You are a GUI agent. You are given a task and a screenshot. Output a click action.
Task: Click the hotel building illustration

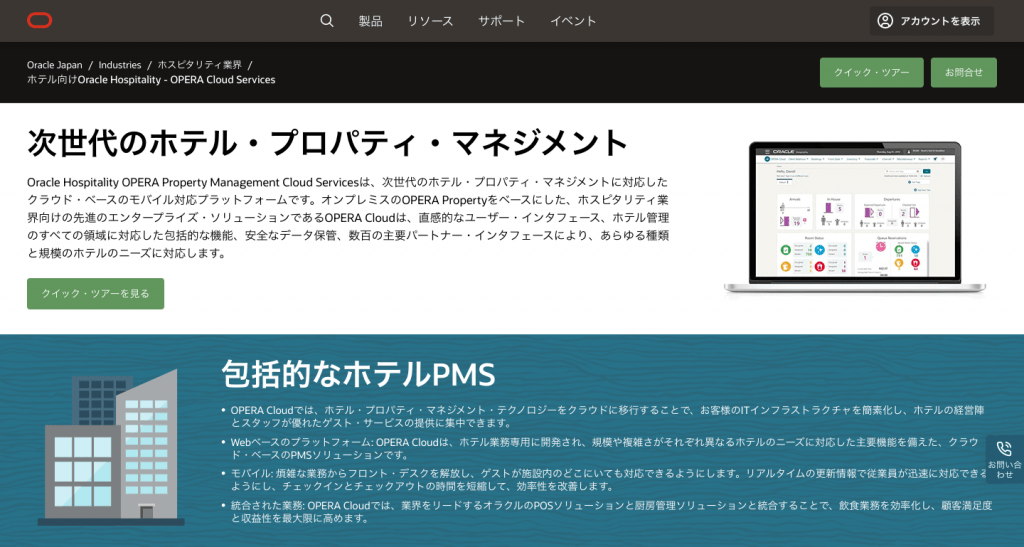point(110,448)
